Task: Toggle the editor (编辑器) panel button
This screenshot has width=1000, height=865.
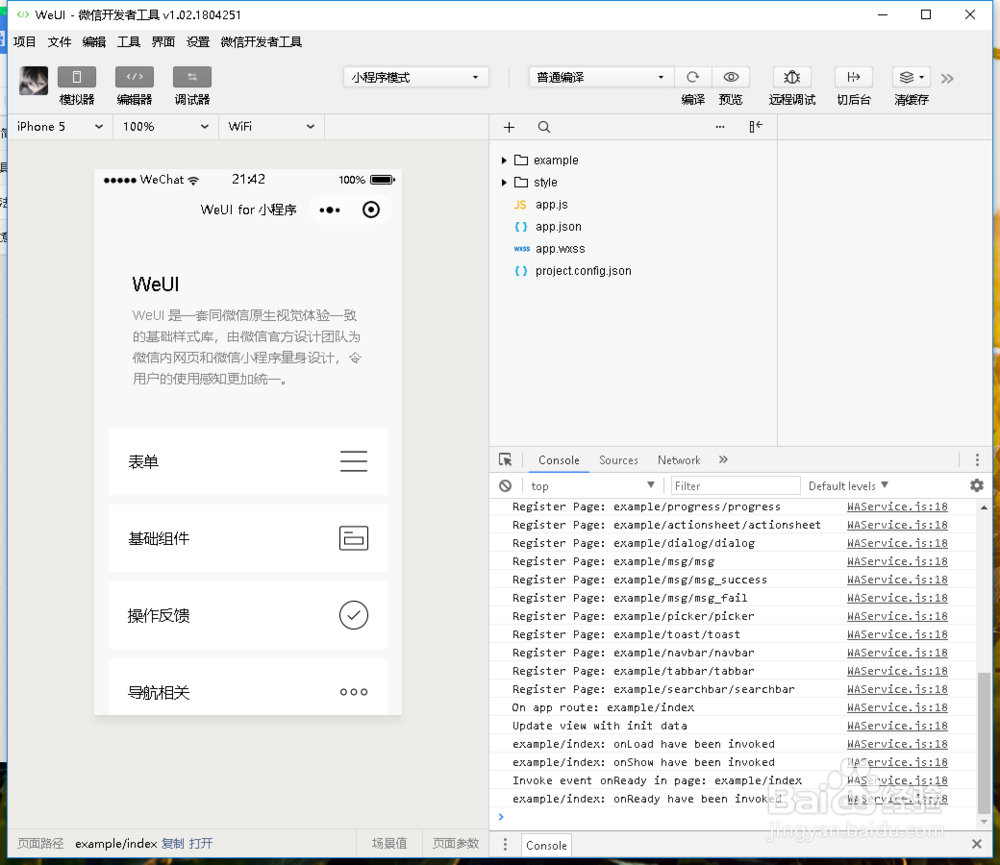Action: (135, 77)
